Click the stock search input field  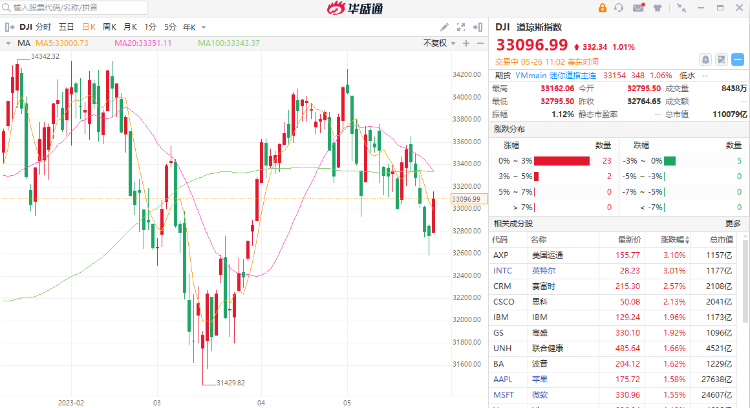pos(74,8)
